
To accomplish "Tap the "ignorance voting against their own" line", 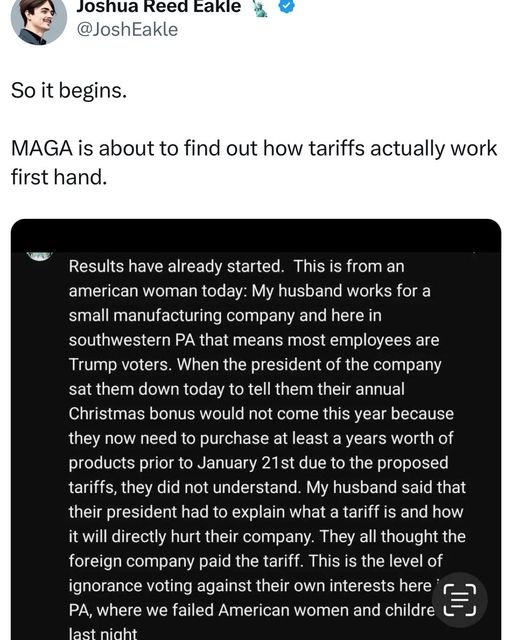I will coord(250,586).
